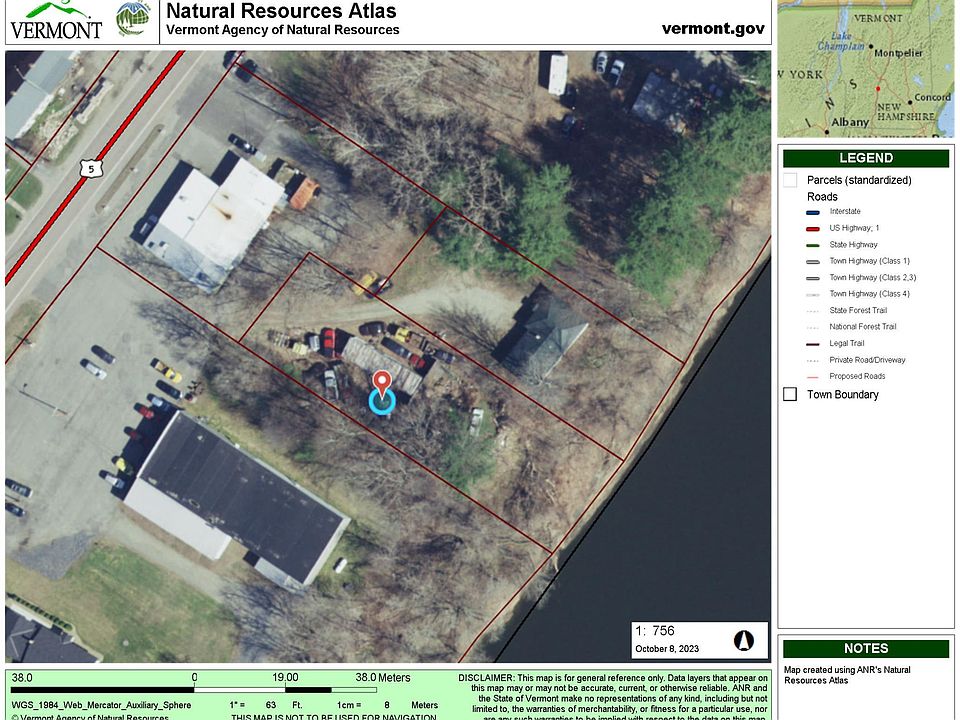Click the State Highway green line symbol

coord(813,246)
